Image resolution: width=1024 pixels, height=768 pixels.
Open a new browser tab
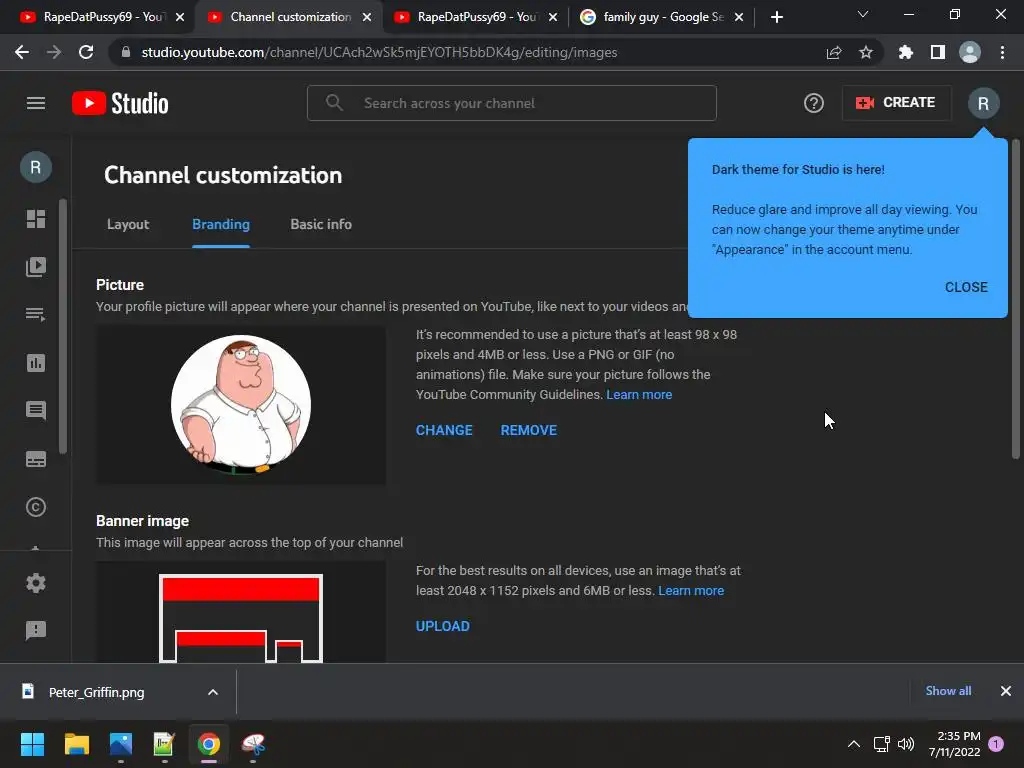(776, 18)
